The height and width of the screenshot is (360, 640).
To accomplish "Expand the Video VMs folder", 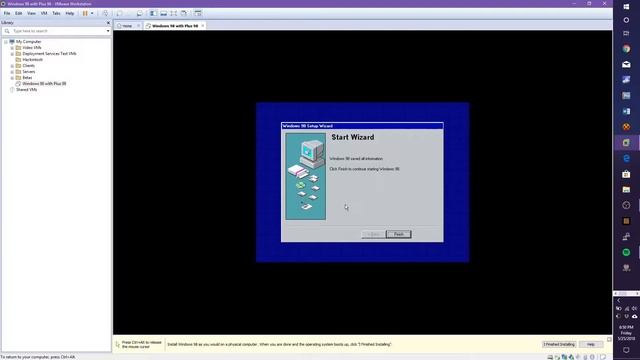I will point(12,48).
